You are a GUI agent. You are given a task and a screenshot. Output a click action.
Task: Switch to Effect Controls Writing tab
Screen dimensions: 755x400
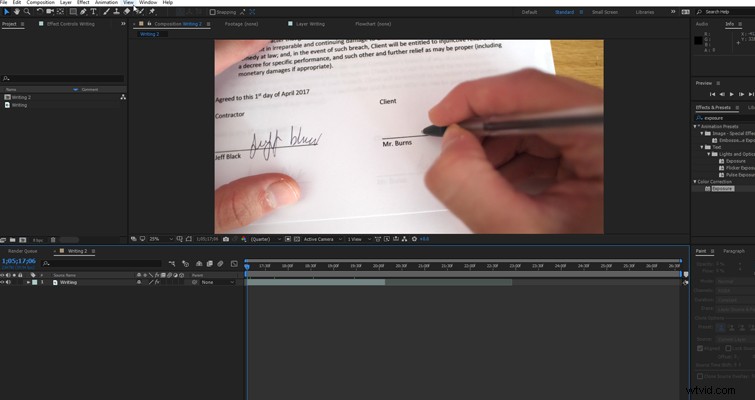[x=70, y=24]
